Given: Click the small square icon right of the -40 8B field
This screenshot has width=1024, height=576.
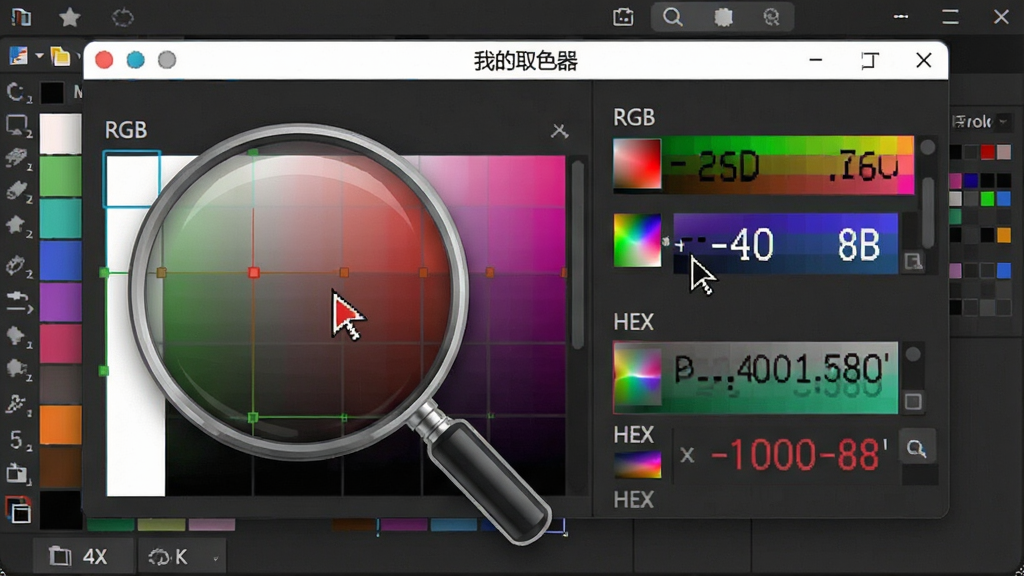Looking at the screenshot, I should (914, 262).
